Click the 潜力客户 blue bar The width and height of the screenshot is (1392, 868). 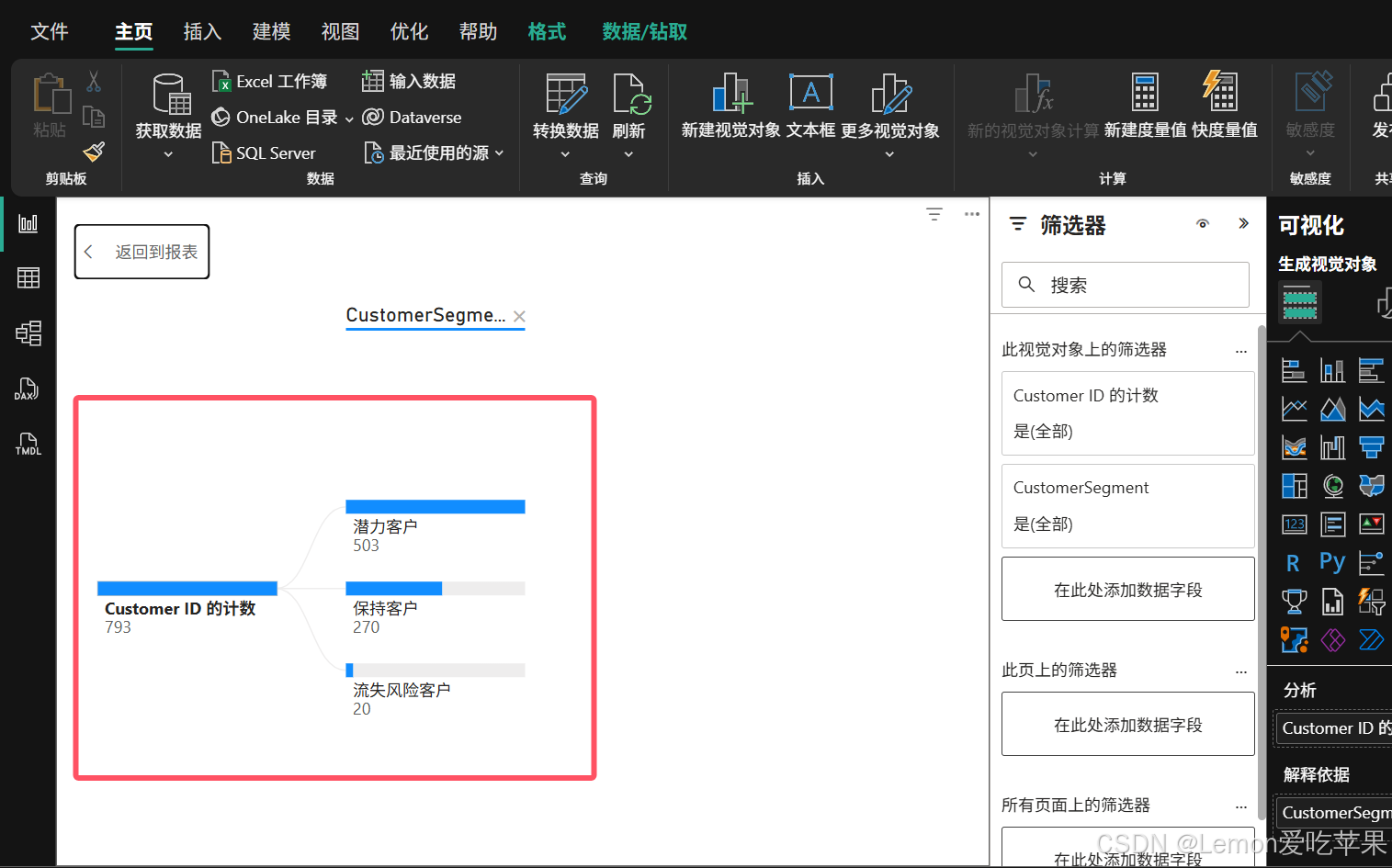(x=436, y=506)
